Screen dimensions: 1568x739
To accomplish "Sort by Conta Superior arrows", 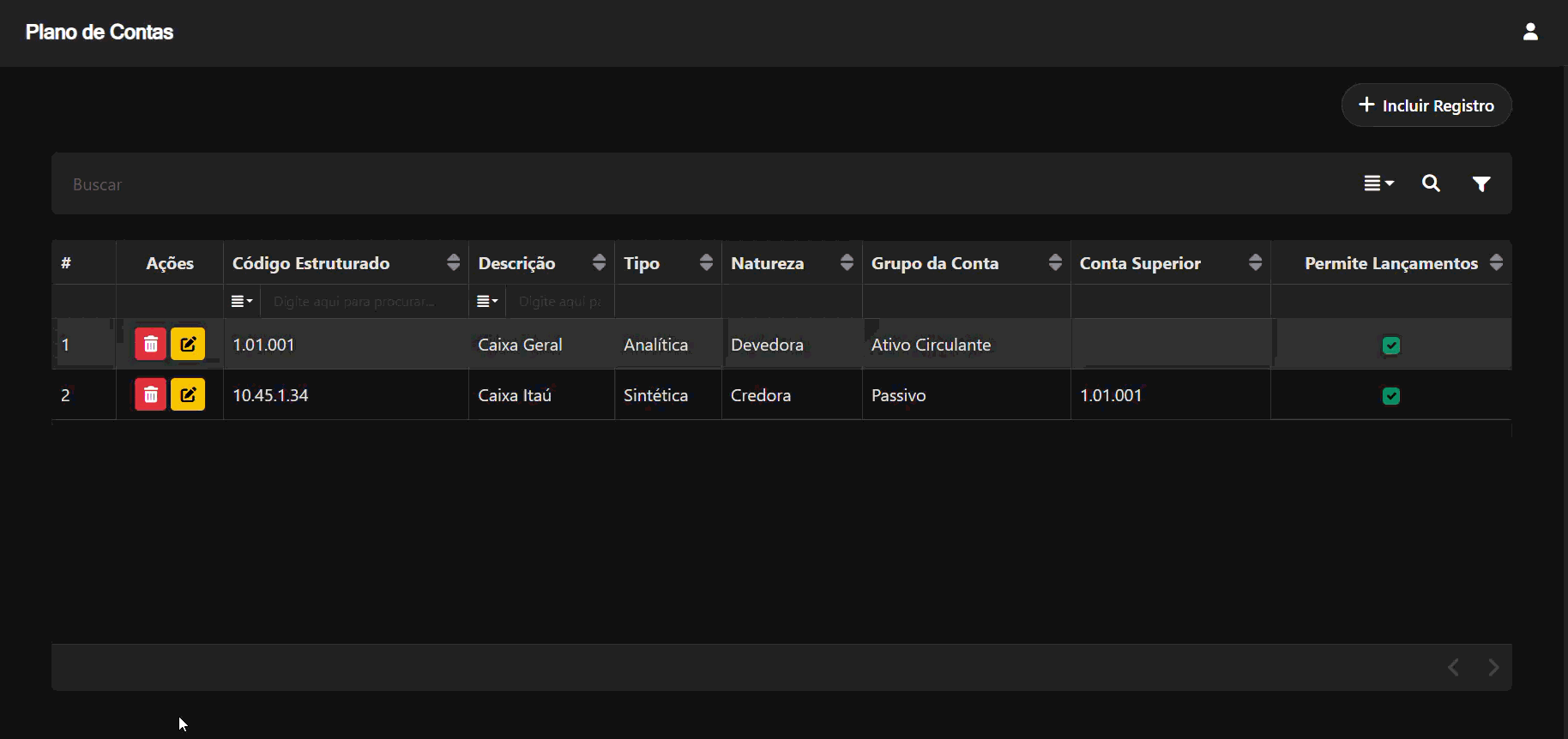I will 1256,262.
